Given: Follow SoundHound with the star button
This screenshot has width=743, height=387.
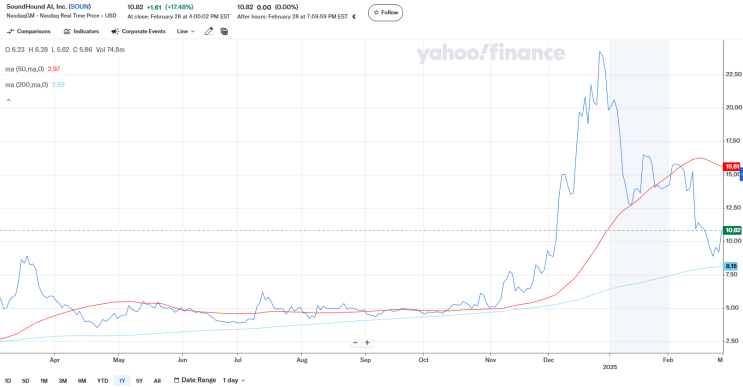Looking at the screenshot, I should [x=386, y=13].
